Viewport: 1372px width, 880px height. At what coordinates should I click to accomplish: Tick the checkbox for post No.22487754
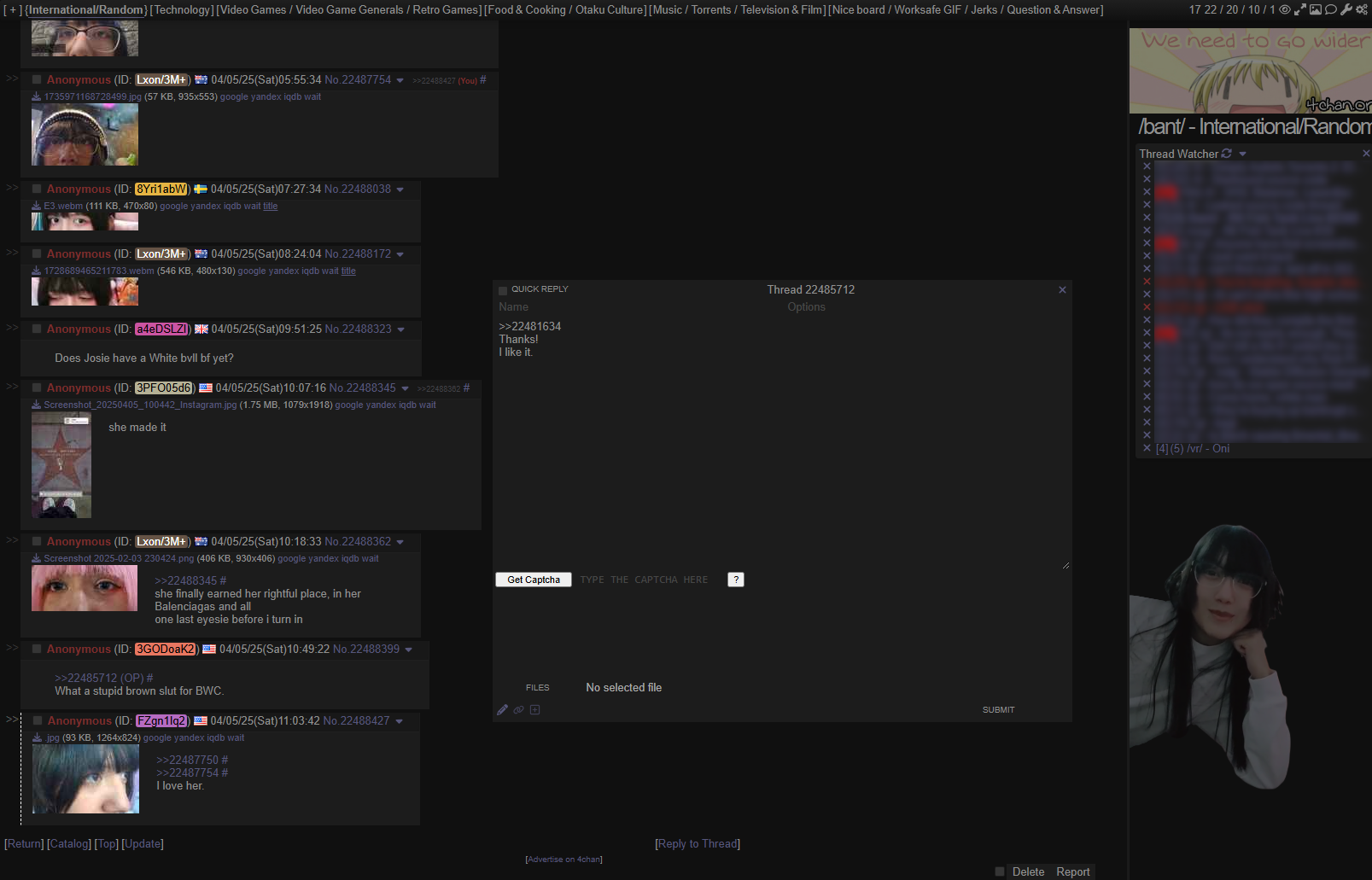point(37,79)
